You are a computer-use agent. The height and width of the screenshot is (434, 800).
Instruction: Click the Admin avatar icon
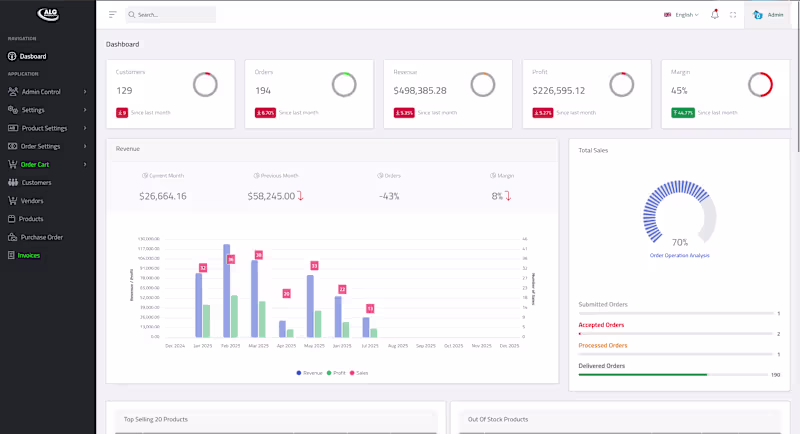point(758,15)
